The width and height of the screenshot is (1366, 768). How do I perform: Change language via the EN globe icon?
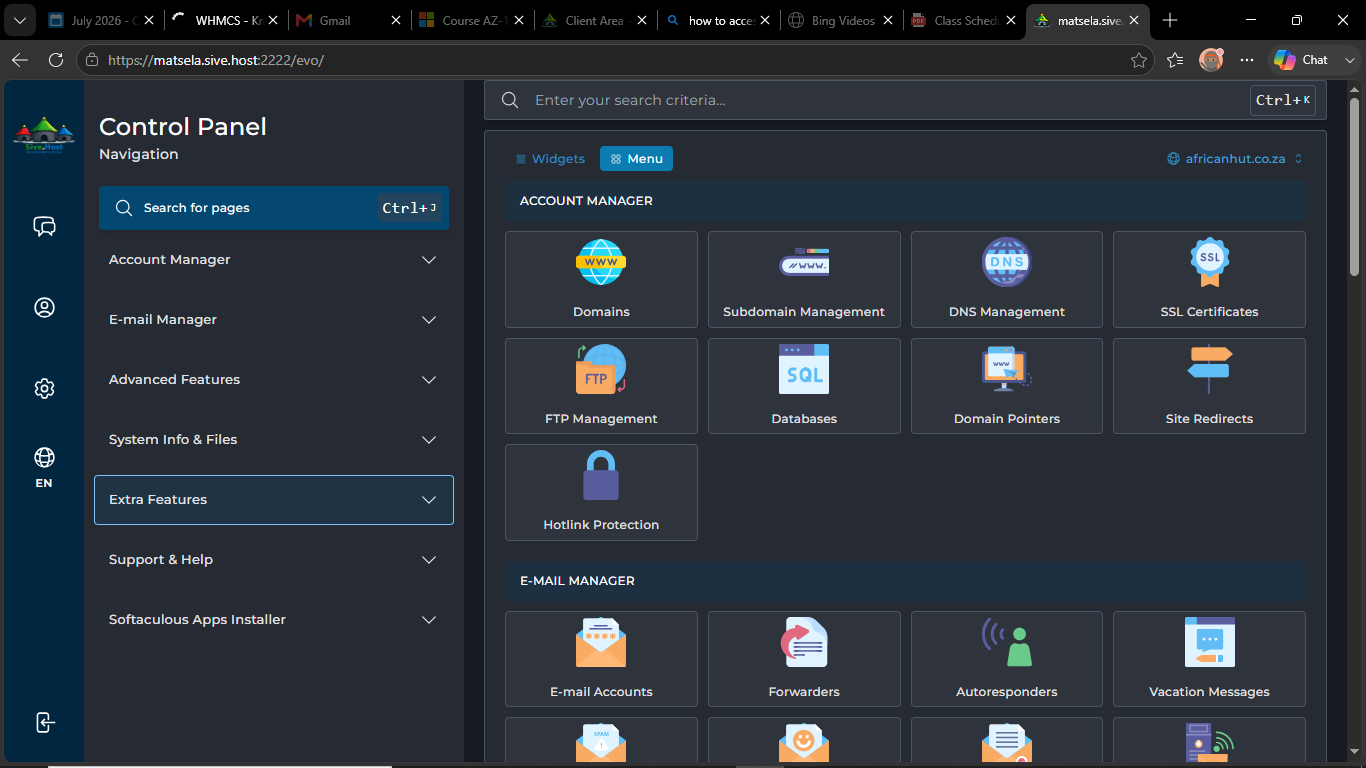pos(44,466)
